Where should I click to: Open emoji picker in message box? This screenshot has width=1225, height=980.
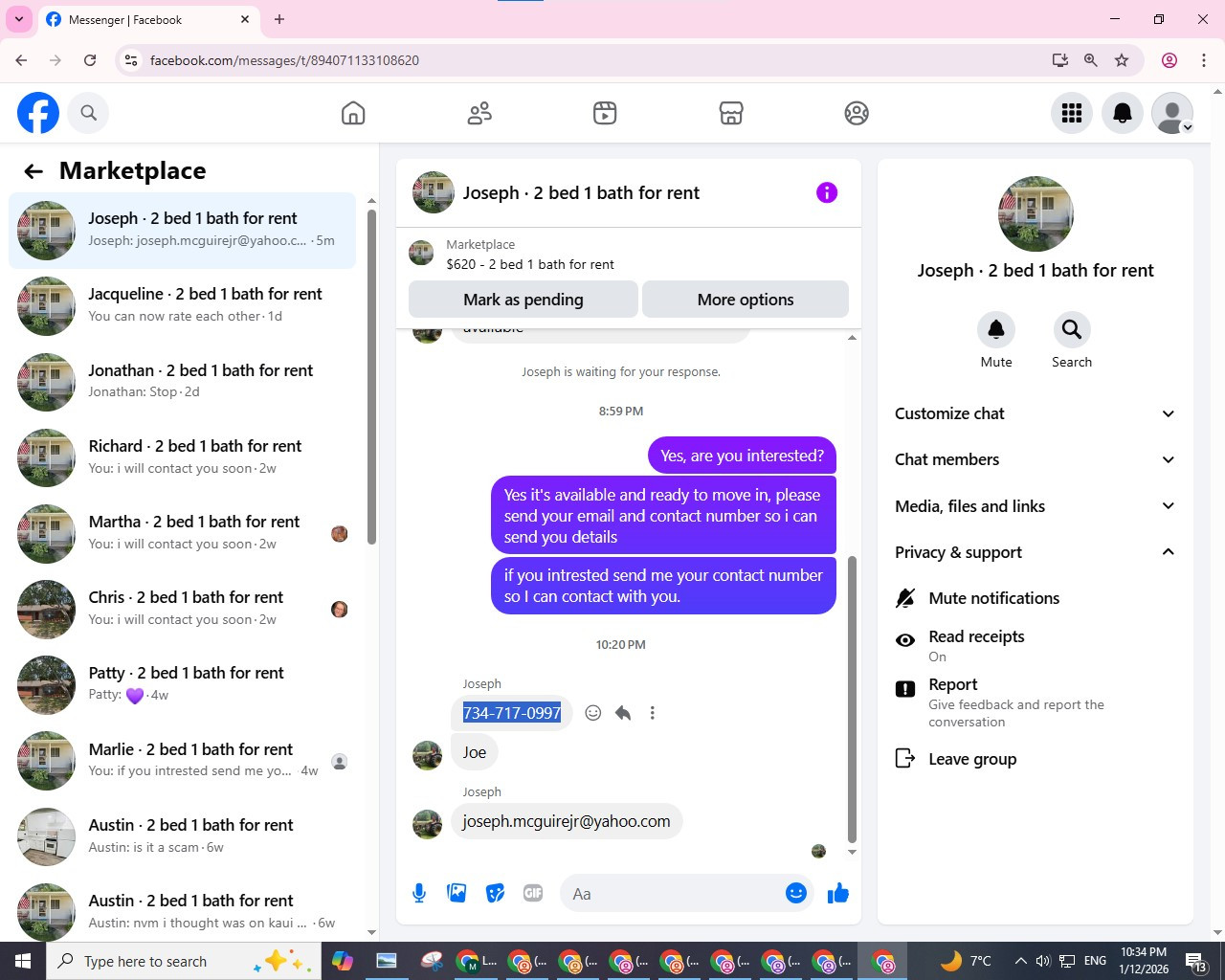pyautogui.click(x=796, y=893)
